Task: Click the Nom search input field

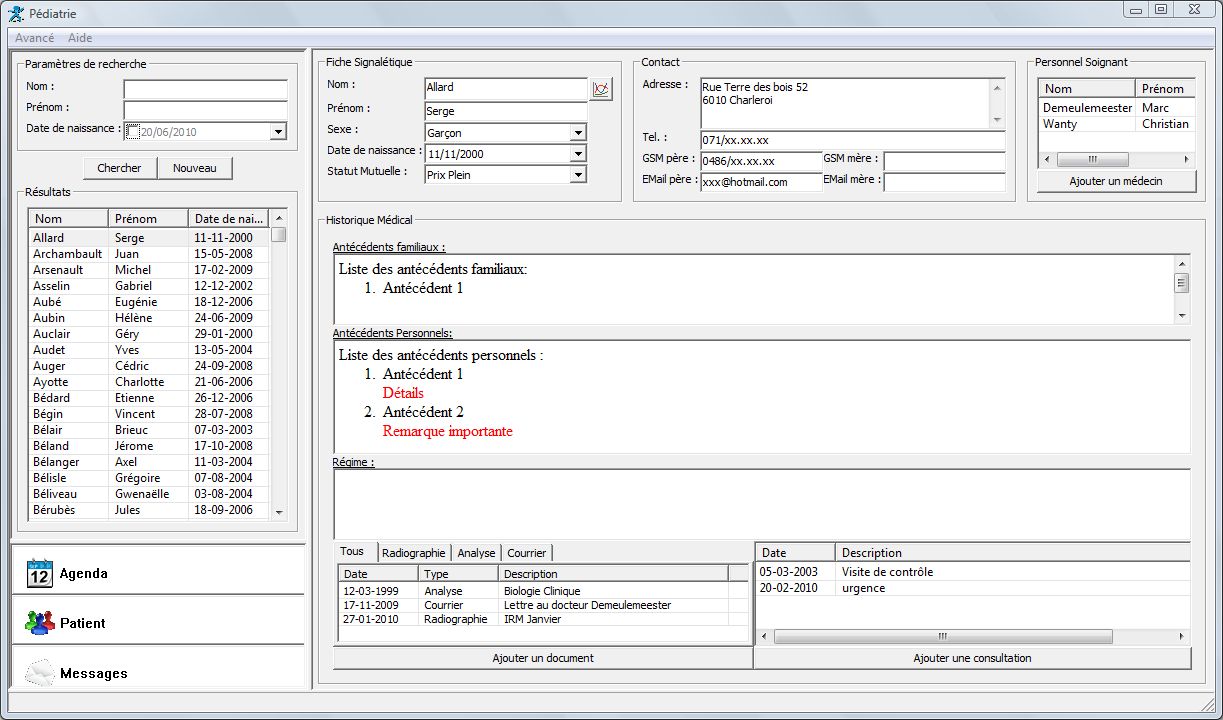Action: pos(205,89)
